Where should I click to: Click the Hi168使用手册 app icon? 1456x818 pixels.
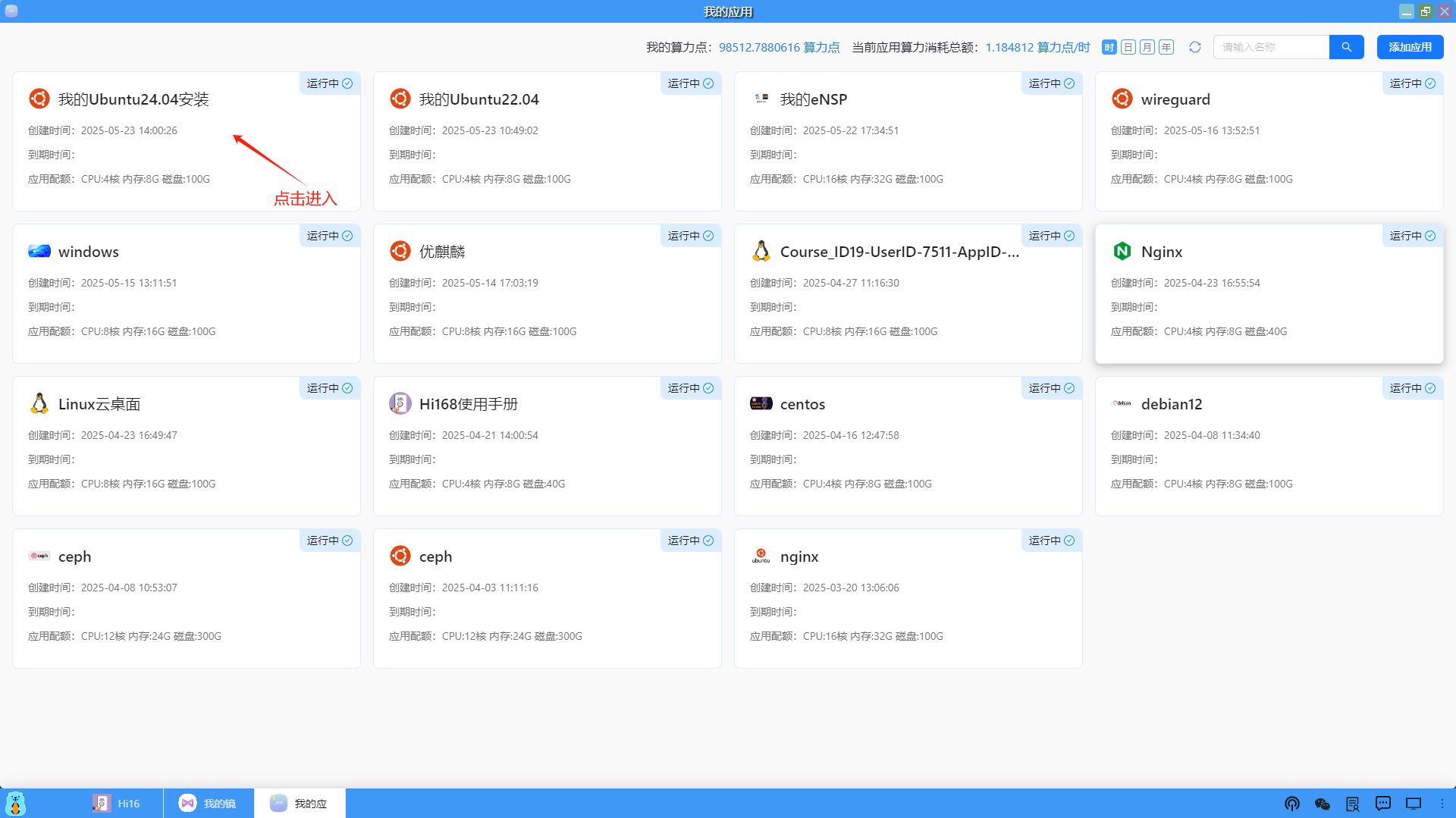(400, 403)
